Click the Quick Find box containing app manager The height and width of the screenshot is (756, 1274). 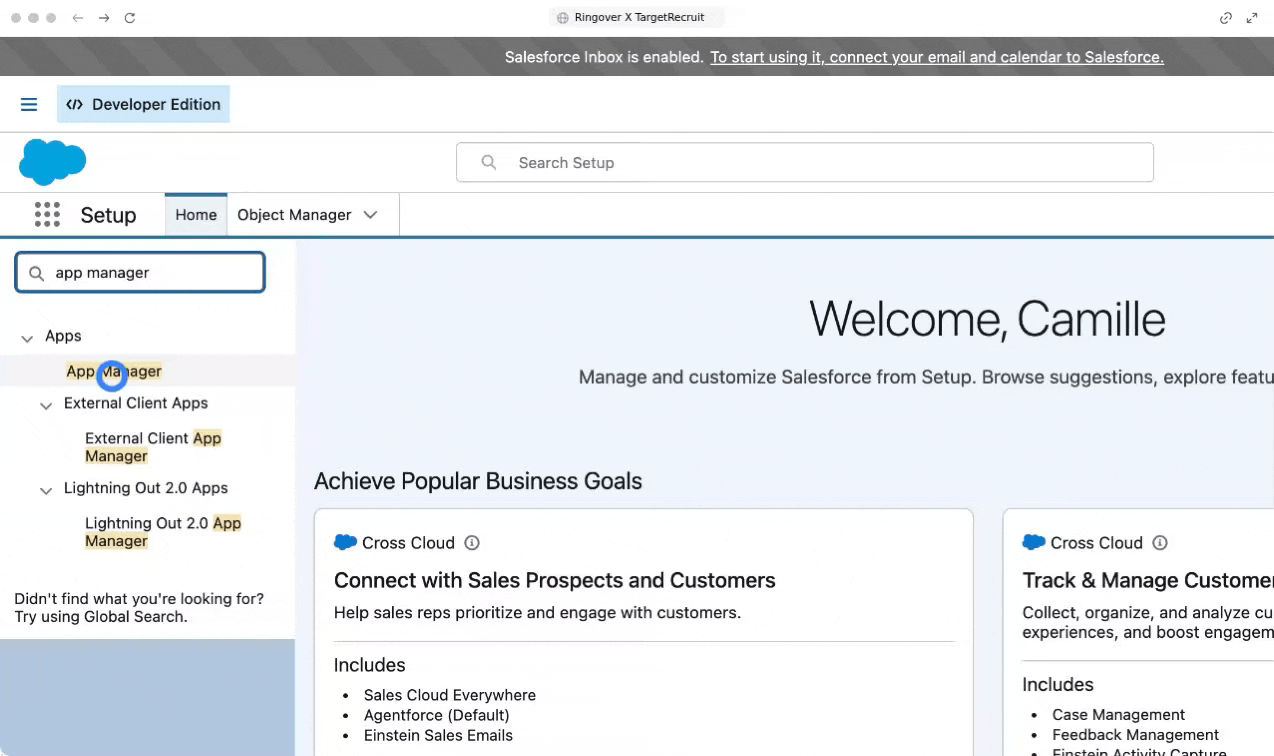point(140,272)
